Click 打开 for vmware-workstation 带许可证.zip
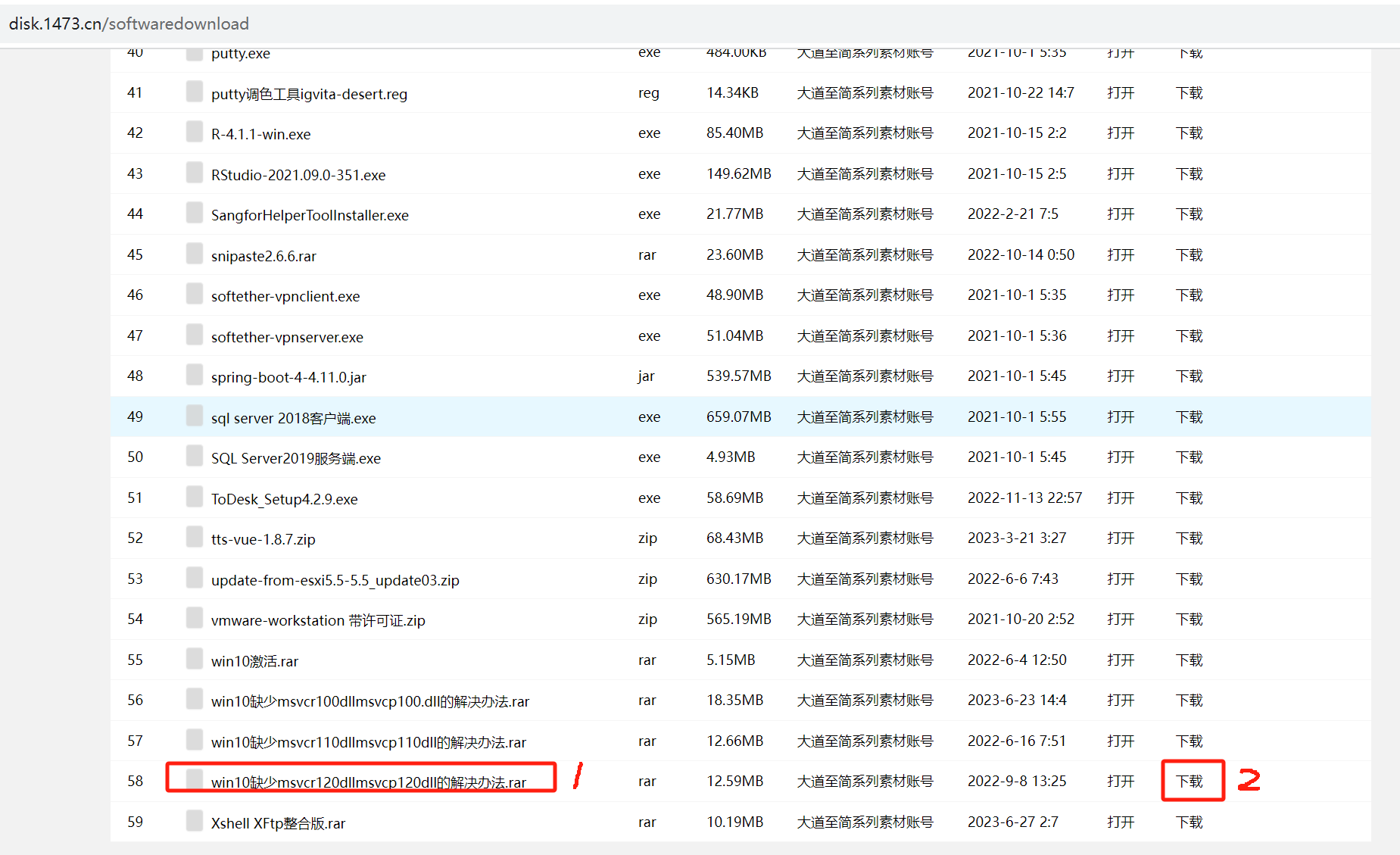Screen dimensions: 1400x855 point(1121,619)
